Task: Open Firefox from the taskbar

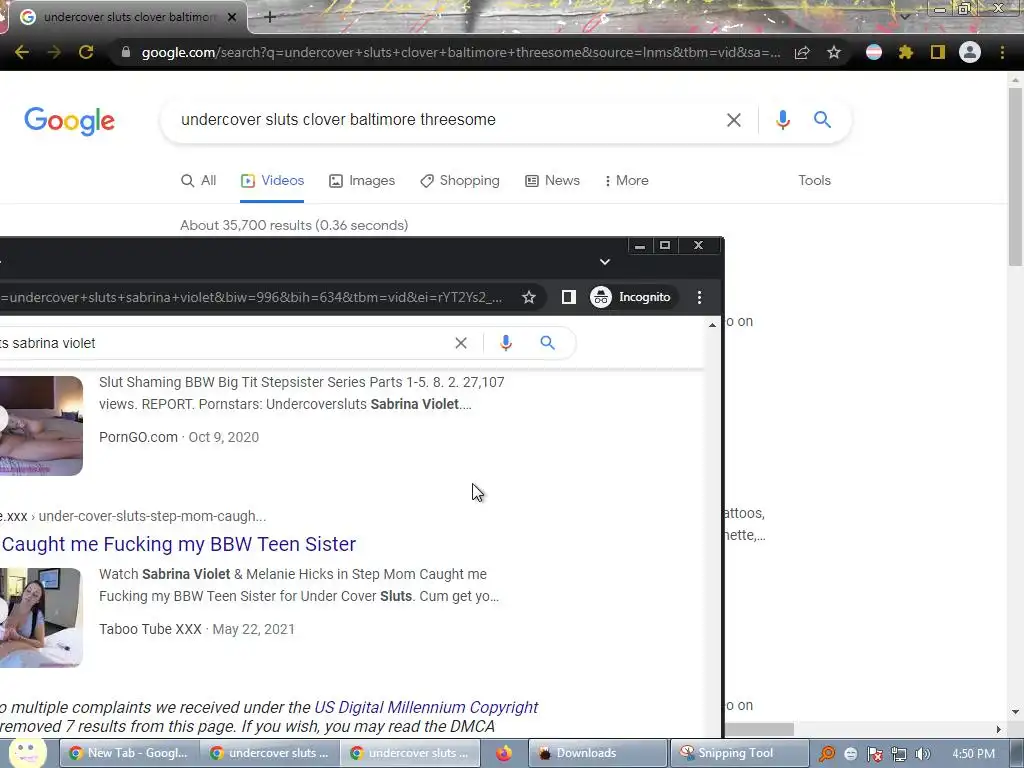Action: pyautogui.click(x=504, y=754)
